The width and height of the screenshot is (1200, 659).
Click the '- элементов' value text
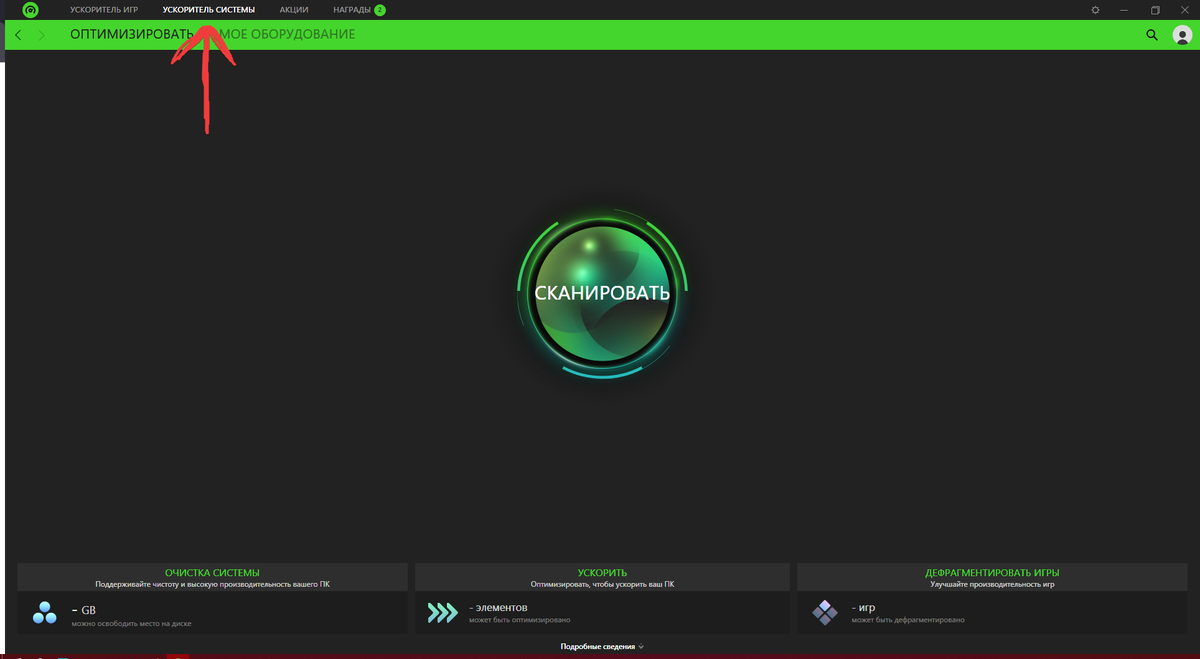pyautogui.click(x=498, y=608)
